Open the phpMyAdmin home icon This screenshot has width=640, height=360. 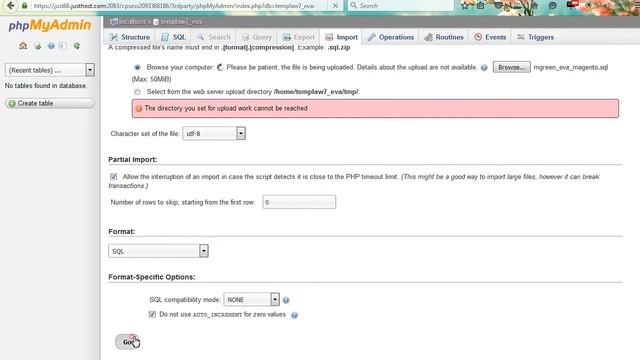(x=23, y=46)
